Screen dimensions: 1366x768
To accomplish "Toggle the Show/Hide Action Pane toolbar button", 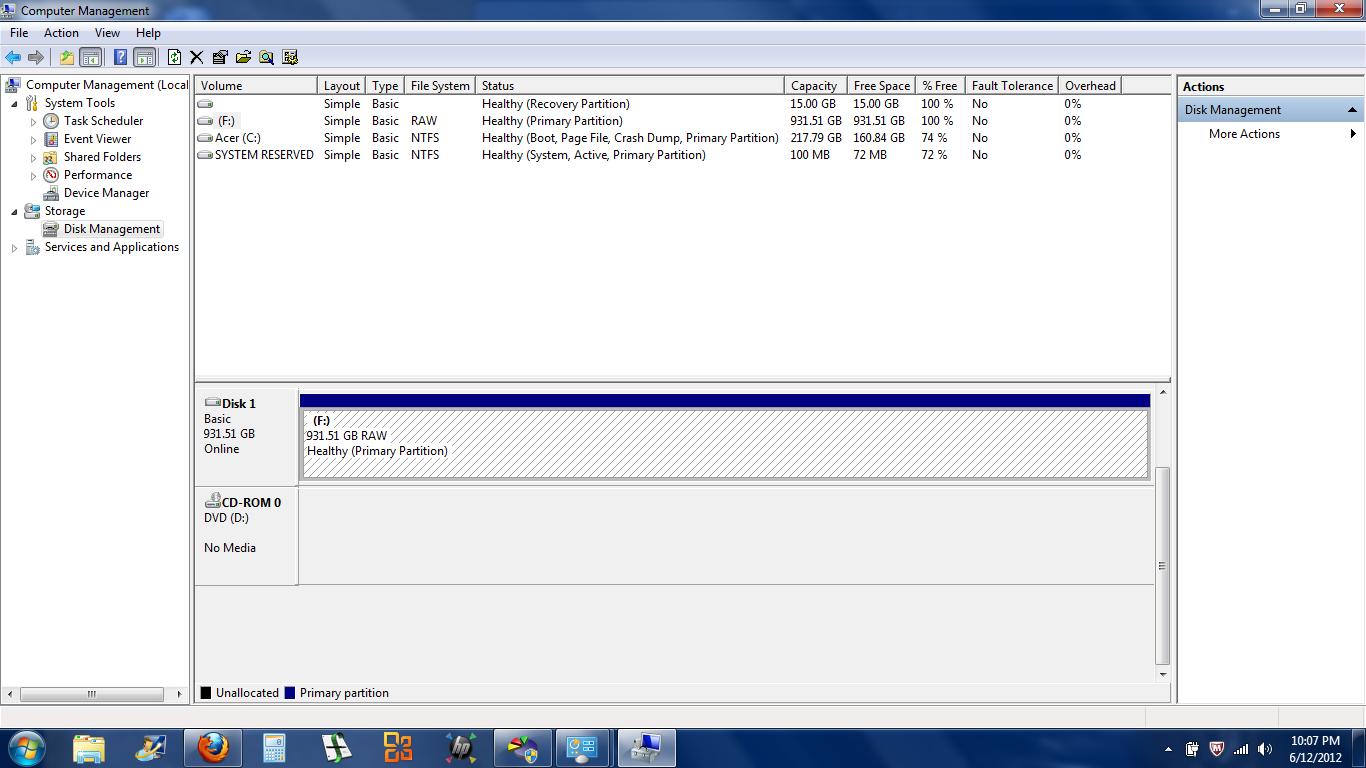I will [x=144, y=57].
